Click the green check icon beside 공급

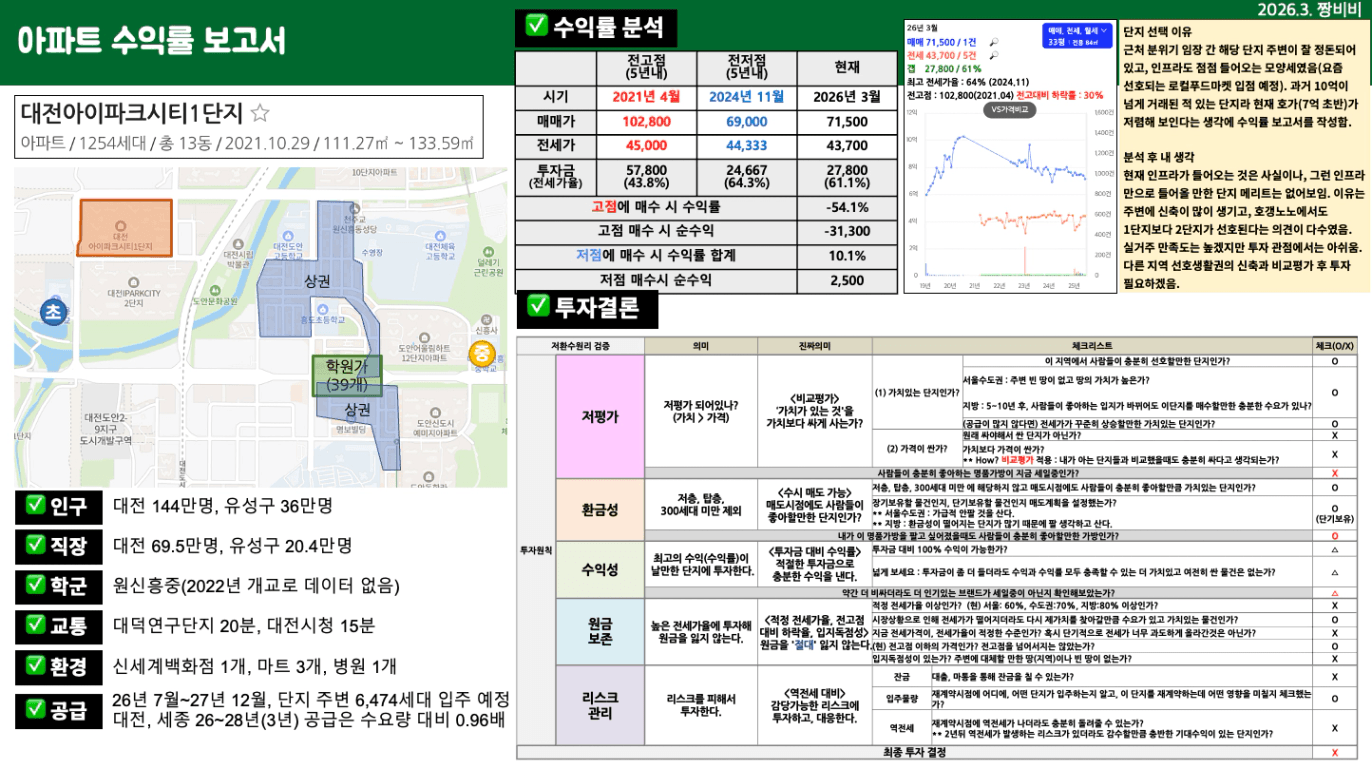click(35, 711)
